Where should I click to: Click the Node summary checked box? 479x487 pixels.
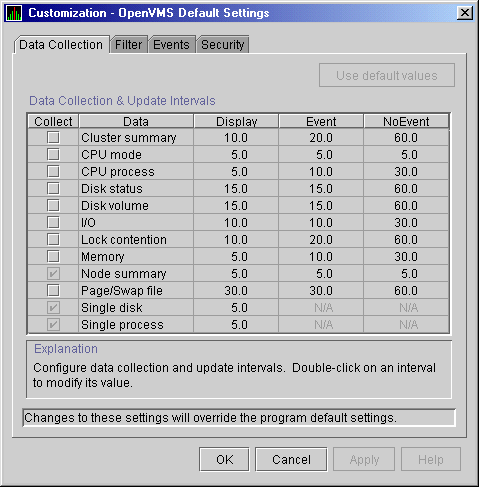[x=53, y=273]
